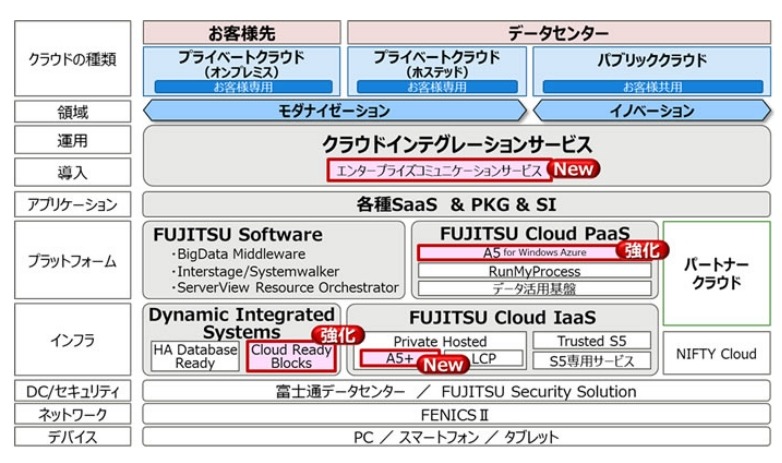The height and width of the screenshot is (463, 782).
Task: Click the DC/セキュリティ row label
Action: [x=73, y=391]
